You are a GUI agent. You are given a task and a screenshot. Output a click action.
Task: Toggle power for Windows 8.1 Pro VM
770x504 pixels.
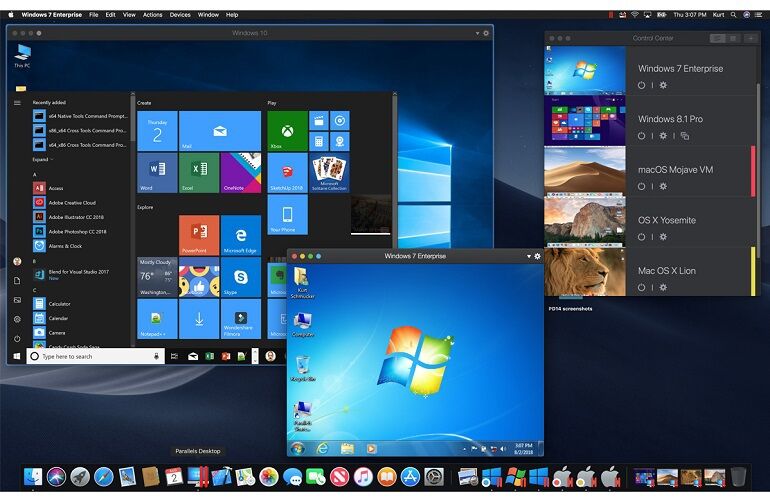641,136
